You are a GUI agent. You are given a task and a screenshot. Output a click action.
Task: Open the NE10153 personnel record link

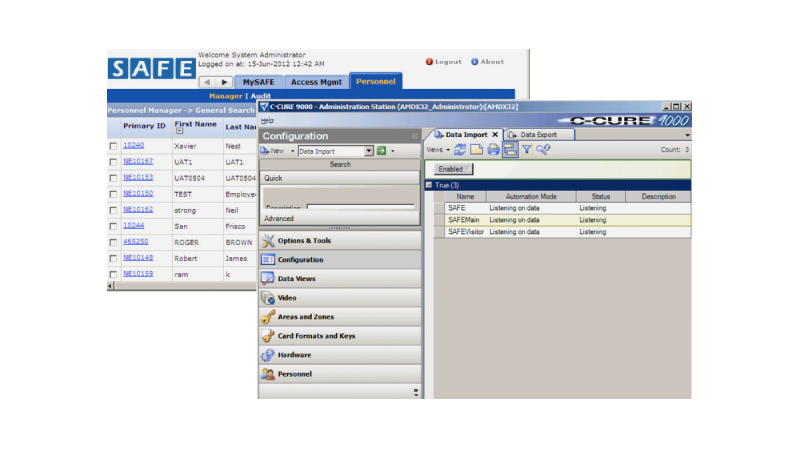pos(138,178)
